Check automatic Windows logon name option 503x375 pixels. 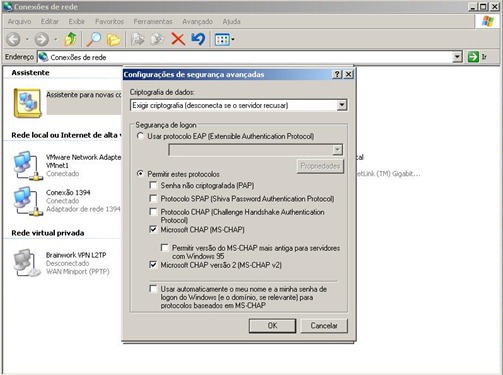click(x=153, y=289)
